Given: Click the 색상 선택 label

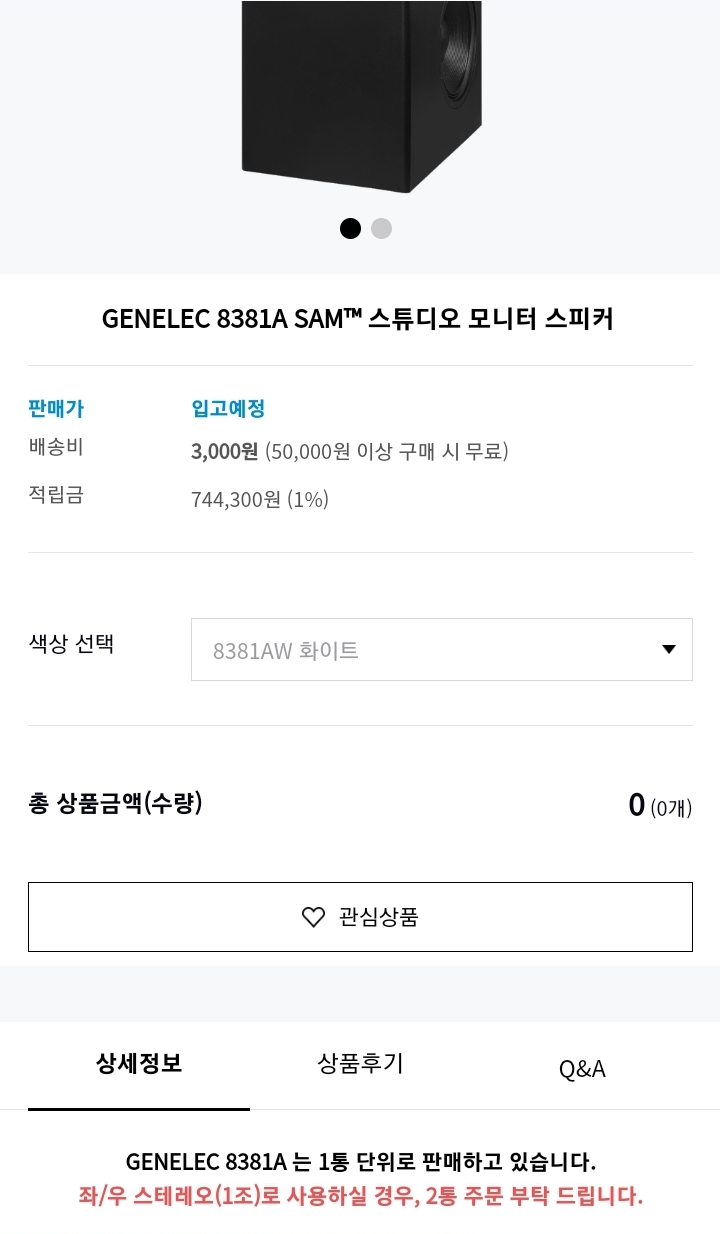Looking at the screenshot, I should pos(71,644).
